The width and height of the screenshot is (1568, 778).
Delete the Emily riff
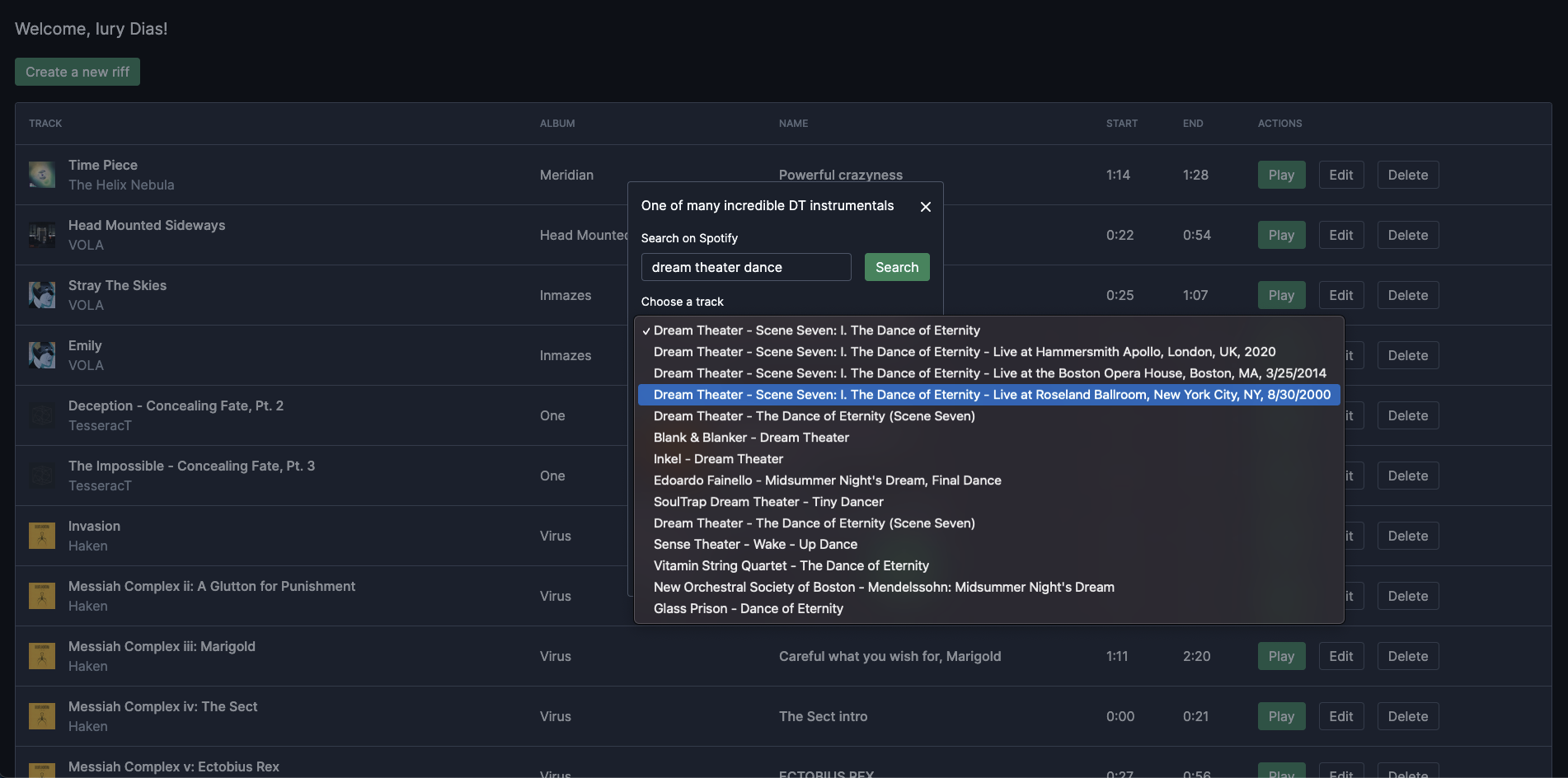(x=1407, y=355)
